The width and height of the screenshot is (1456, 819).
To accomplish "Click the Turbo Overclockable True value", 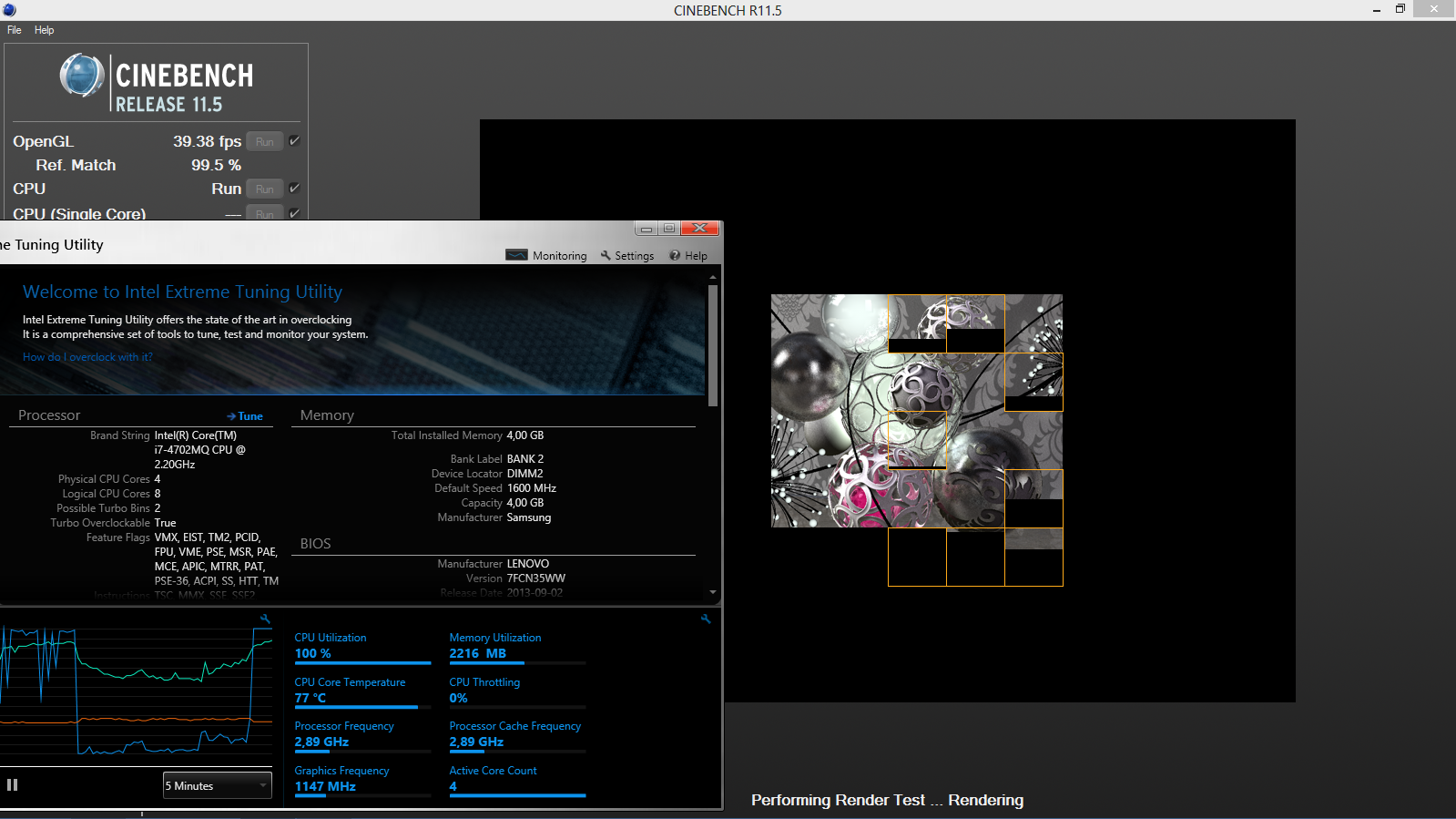I will 166,523.
